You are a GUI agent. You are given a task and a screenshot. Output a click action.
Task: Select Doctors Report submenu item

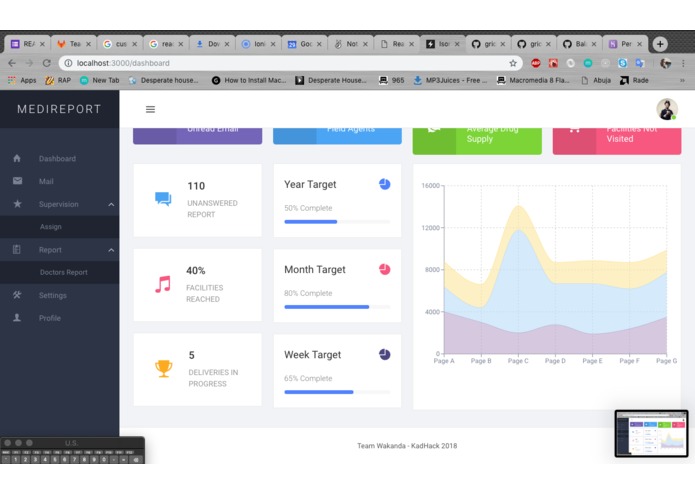59,272
